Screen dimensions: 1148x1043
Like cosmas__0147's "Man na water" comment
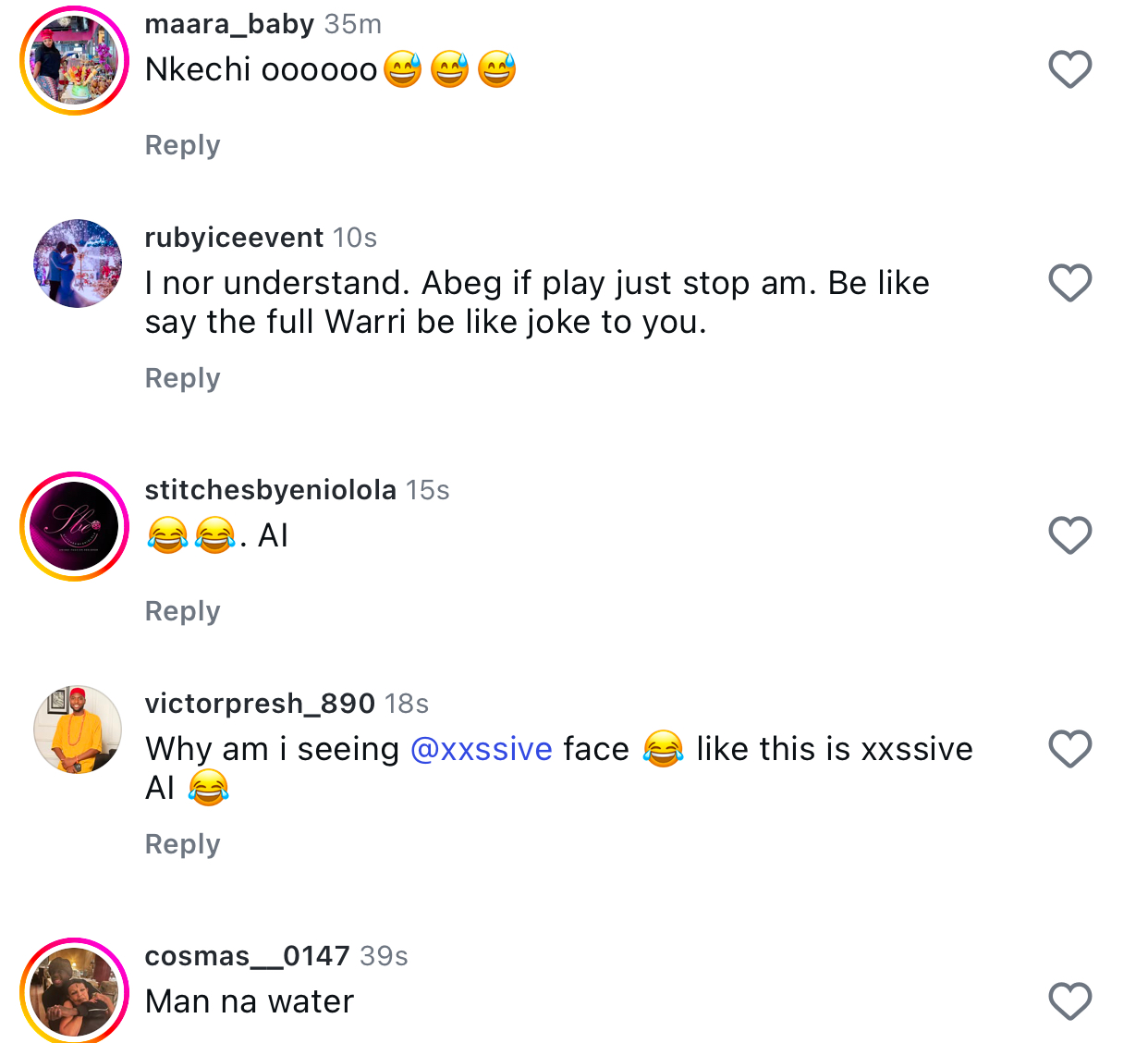[1070, 1001]
